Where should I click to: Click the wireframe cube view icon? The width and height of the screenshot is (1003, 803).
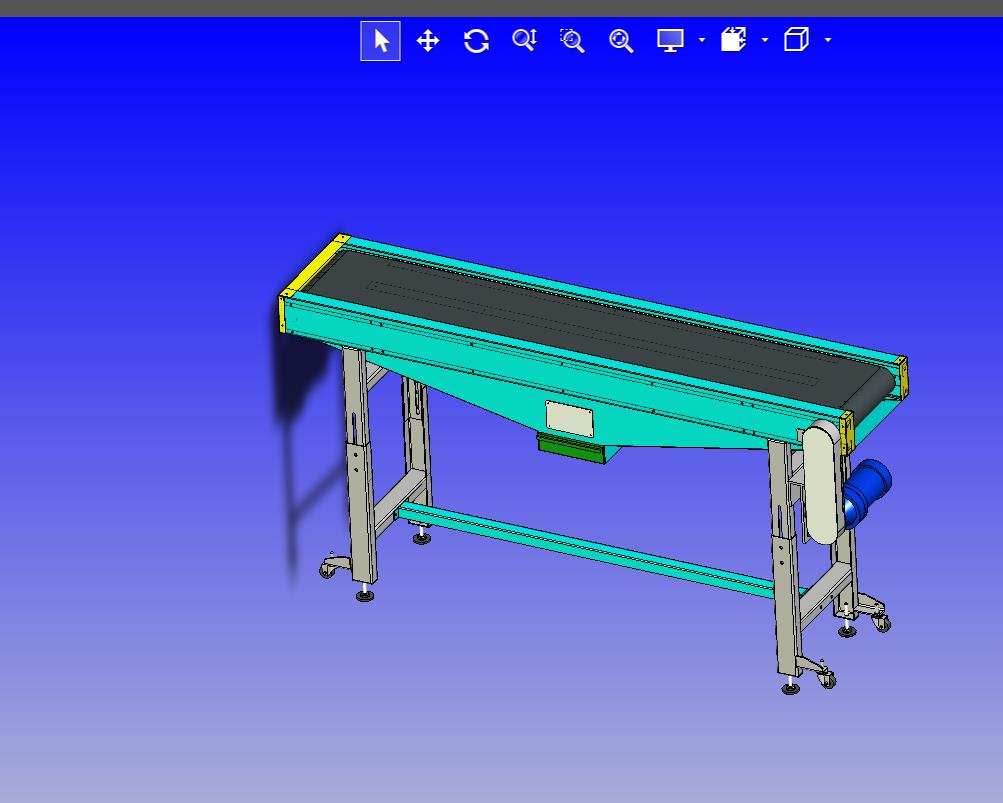(796, 40)
